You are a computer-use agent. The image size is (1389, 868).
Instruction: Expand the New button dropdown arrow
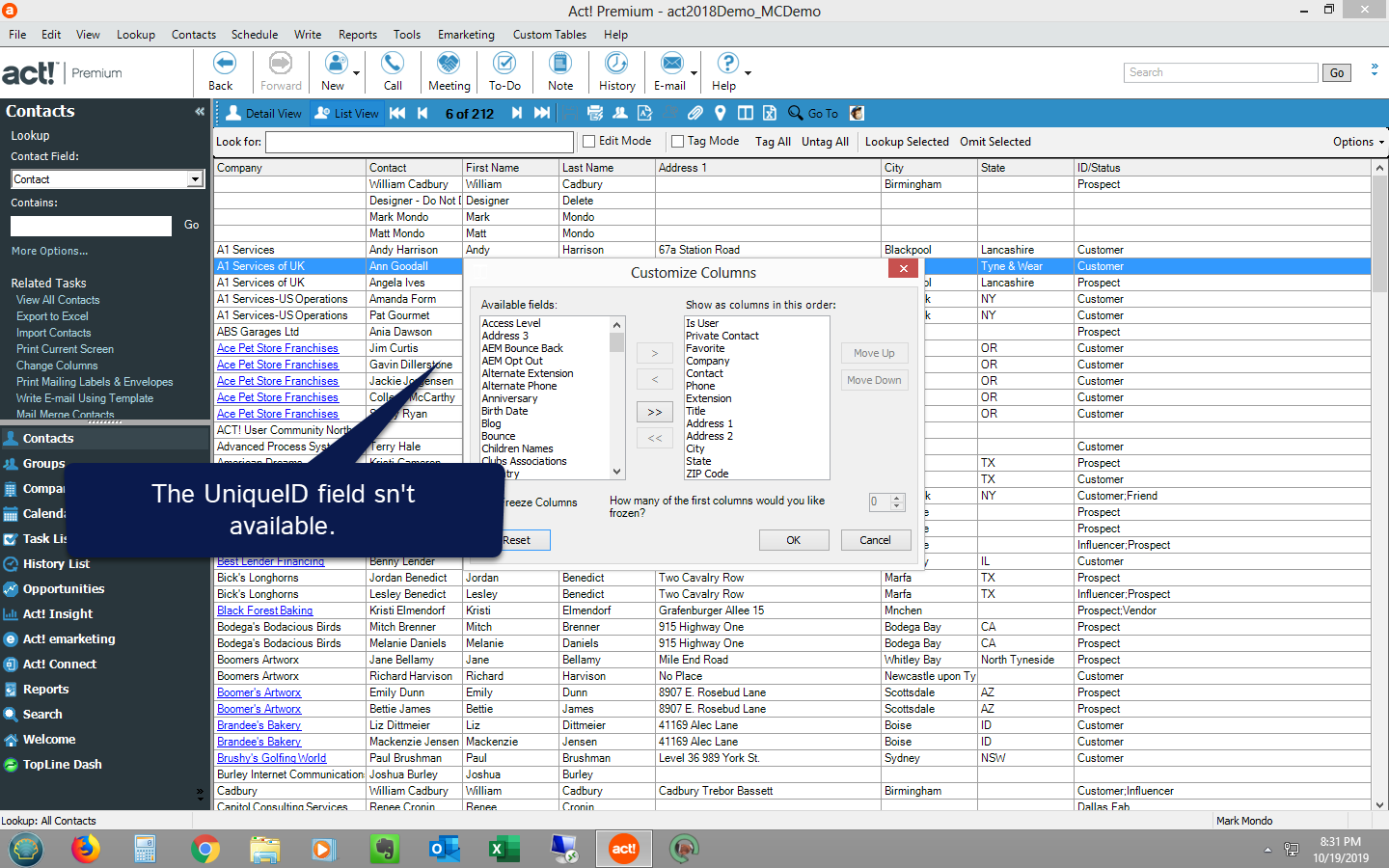(357, 72)
